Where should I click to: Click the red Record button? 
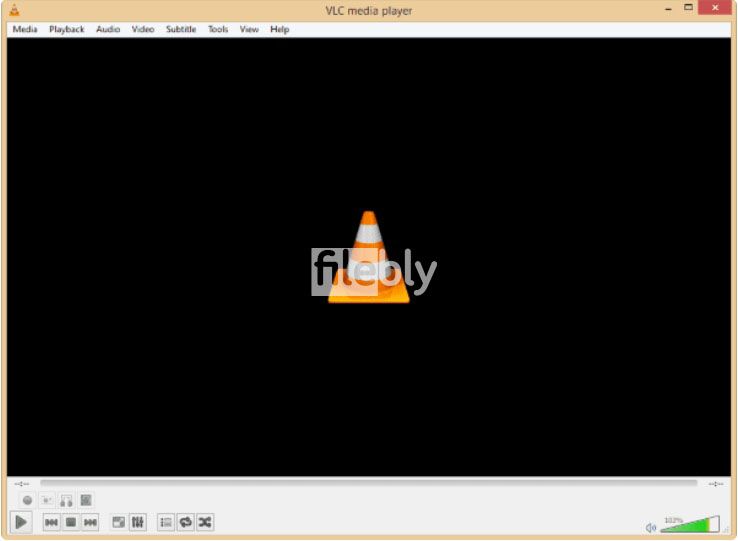(x=27, y=501)
